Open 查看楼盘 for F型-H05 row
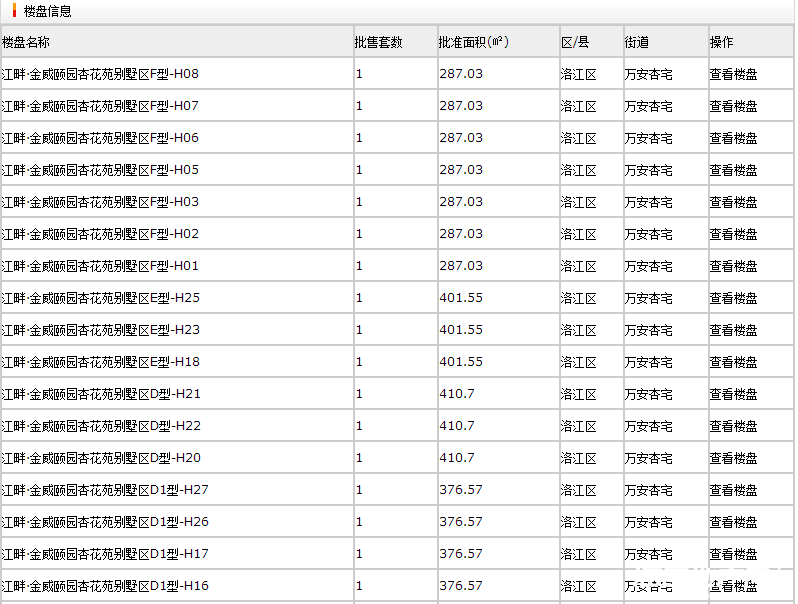The width and height of the screenshot is (798, 604). (733, 170)
